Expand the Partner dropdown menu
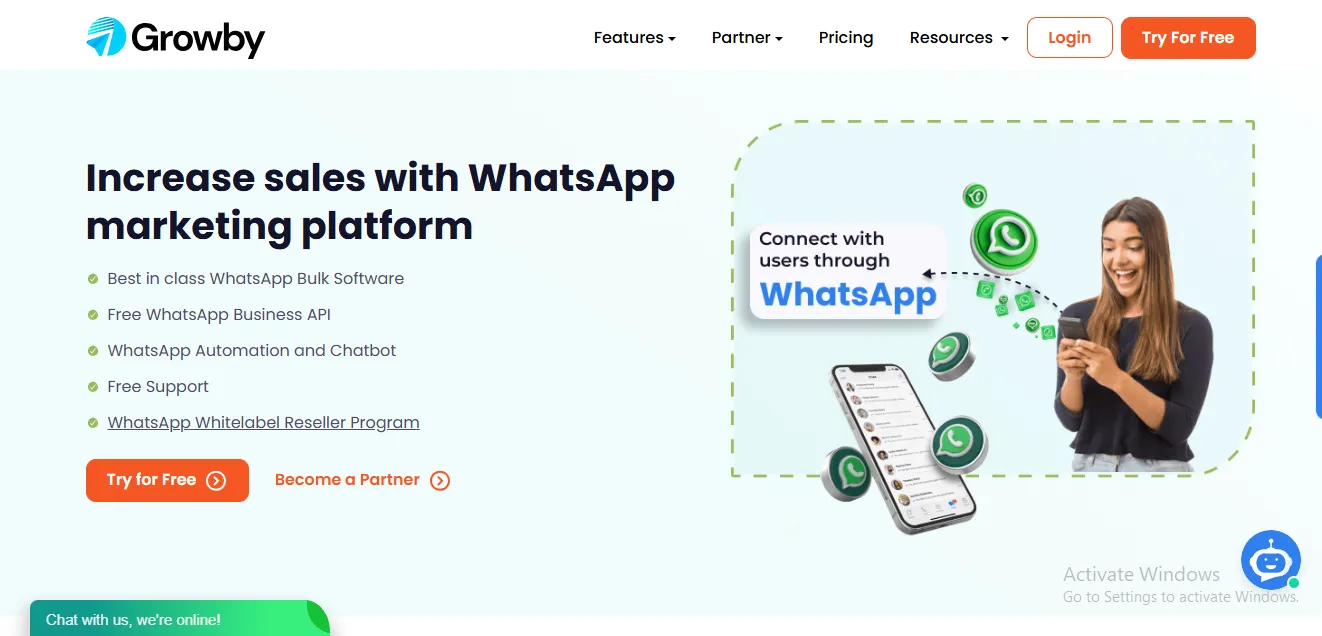This screenshot has height=636, width=1322. pyautogui.click(x=747, y=38)
